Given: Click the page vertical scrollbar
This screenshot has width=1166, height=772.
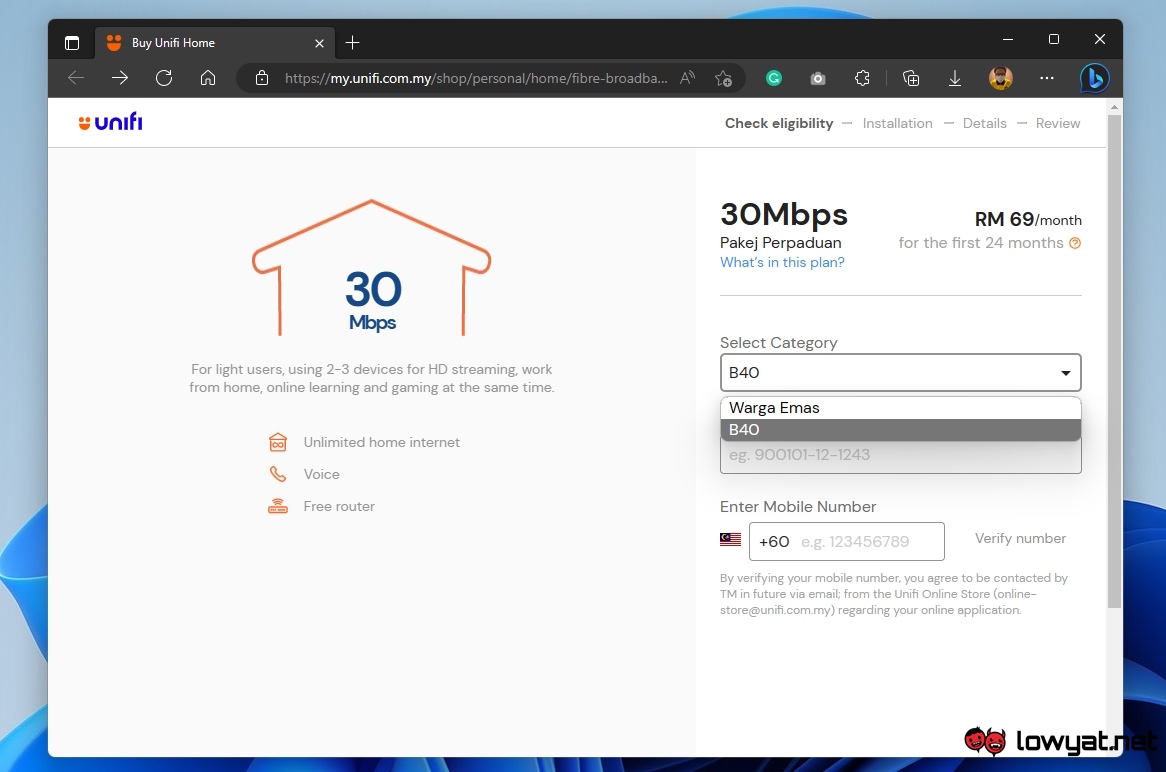Looking at the screenshot, I should click(1113, 361).
